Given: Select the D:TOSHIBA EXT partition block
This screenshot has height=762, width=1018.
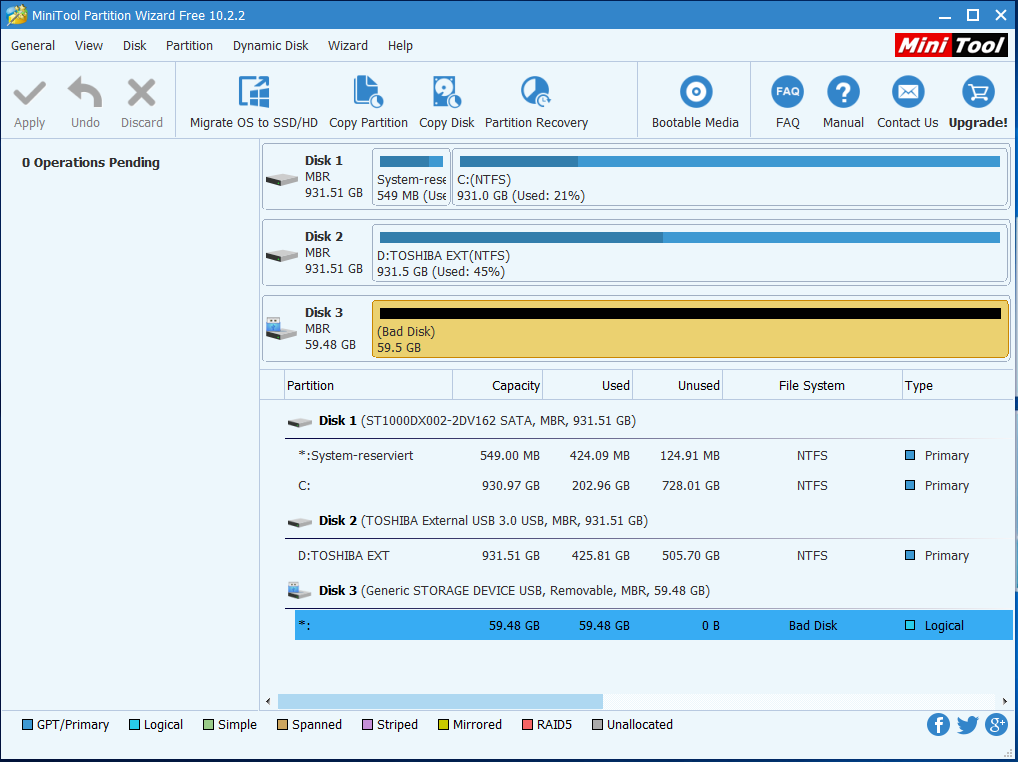Looking at the screenshot, I should pos(690,253).
